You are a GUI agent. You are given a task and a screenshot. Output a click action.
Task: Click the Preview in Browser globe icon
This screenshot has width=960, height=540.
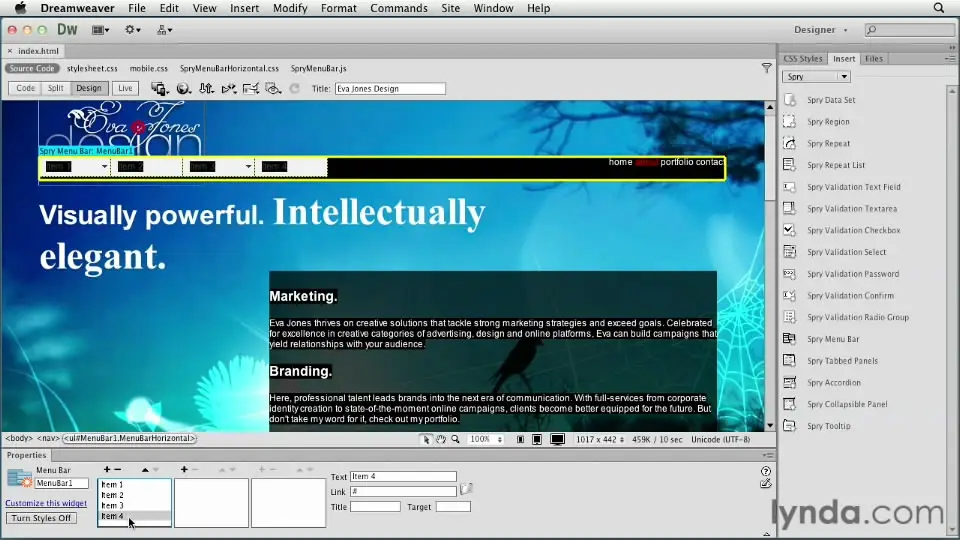point(183,89)
